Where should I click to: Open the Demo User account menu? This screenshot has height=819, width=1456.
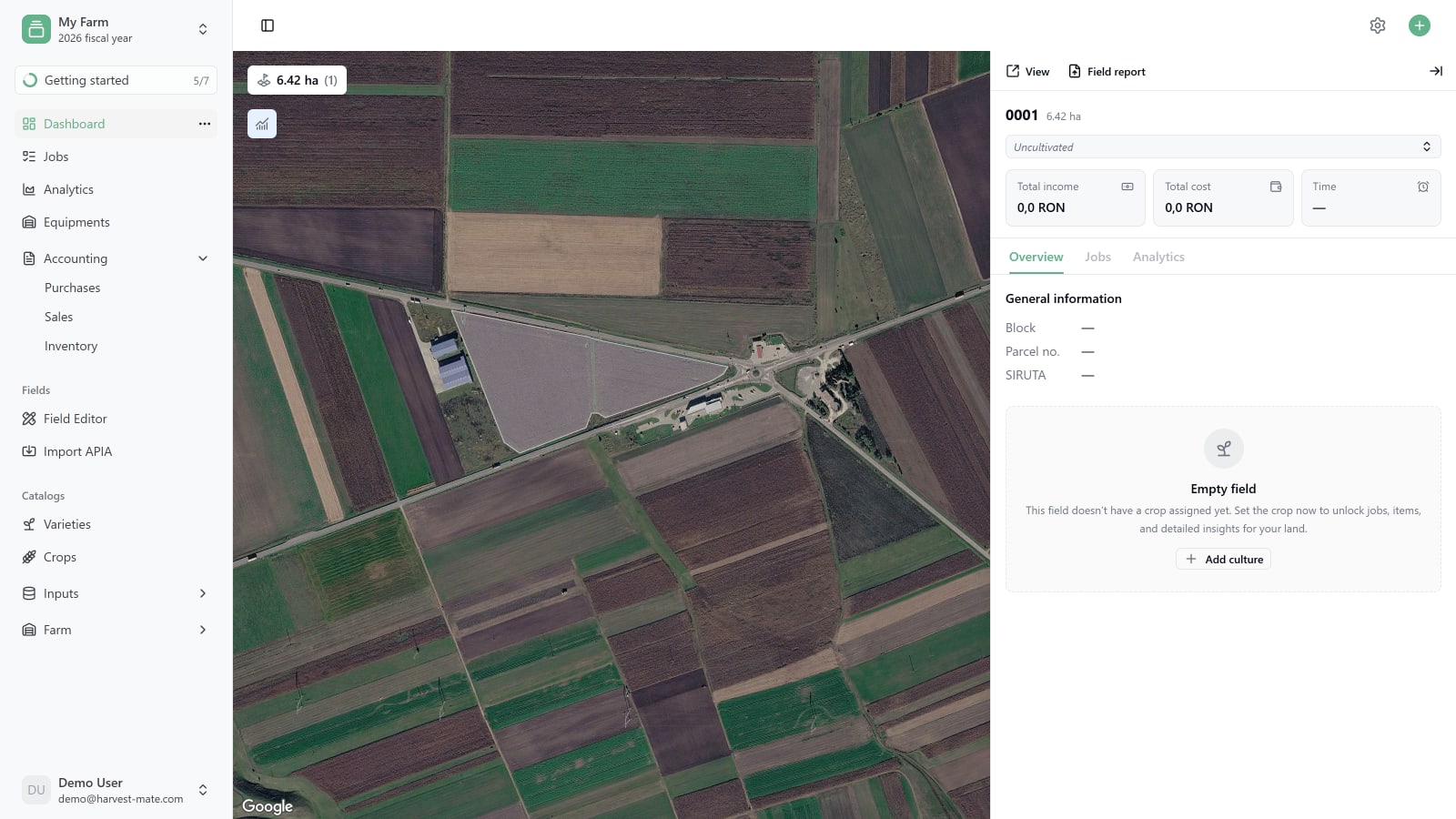click(116, 790)
